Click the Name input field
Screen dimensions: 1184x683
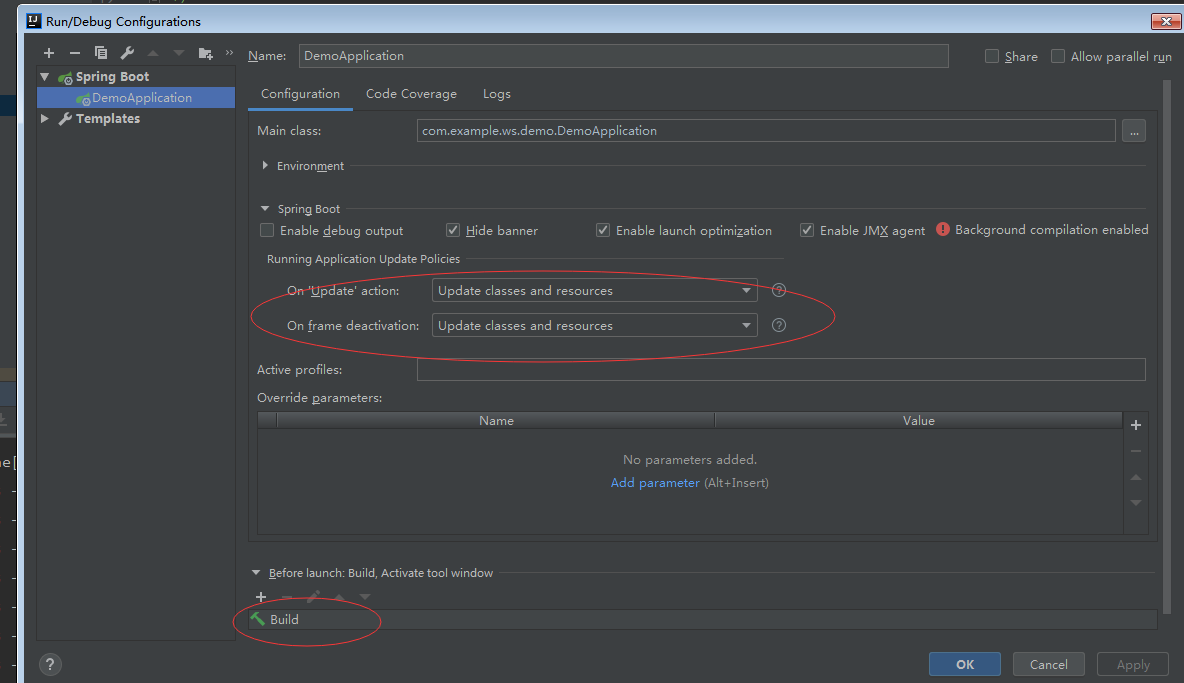coord(623,56)
